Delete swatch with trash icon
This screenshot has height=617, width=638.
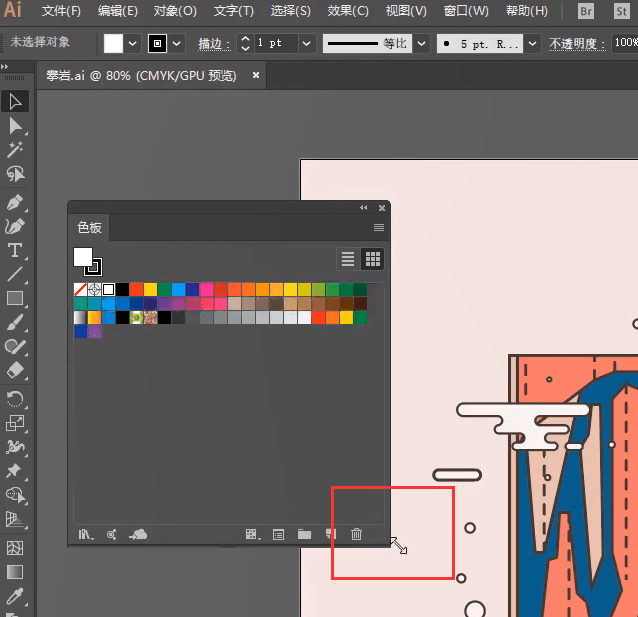click(x=356, y=534)
